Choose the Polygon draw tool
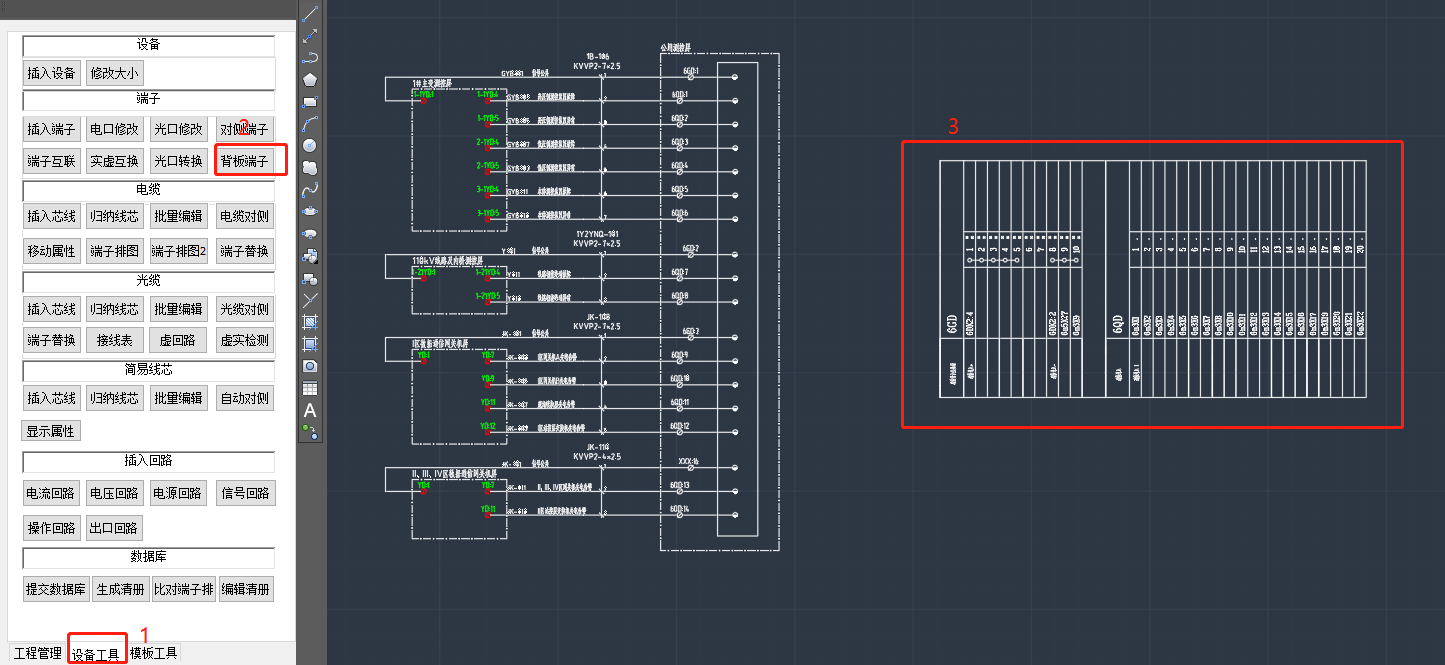1445x665 pixels. [310, 79]
